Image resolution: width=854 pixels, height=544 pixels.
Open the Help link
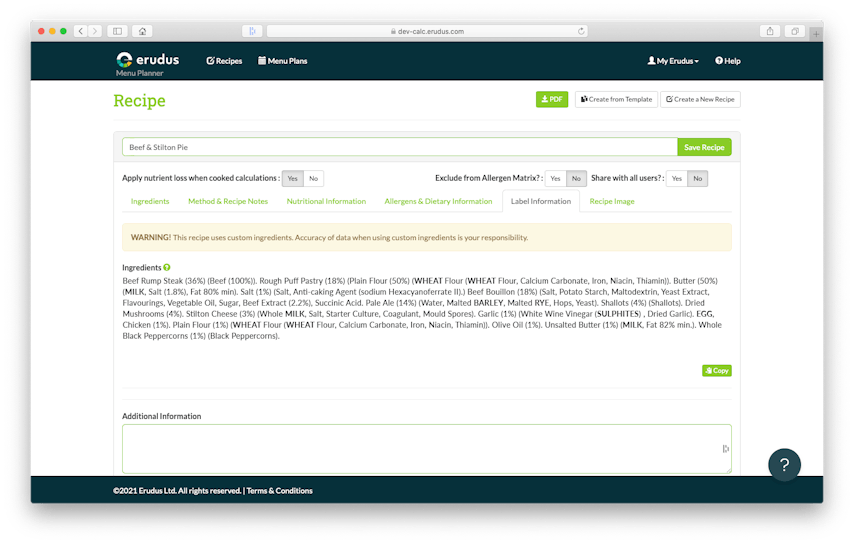pyautogui.click(x=728, y=61)
